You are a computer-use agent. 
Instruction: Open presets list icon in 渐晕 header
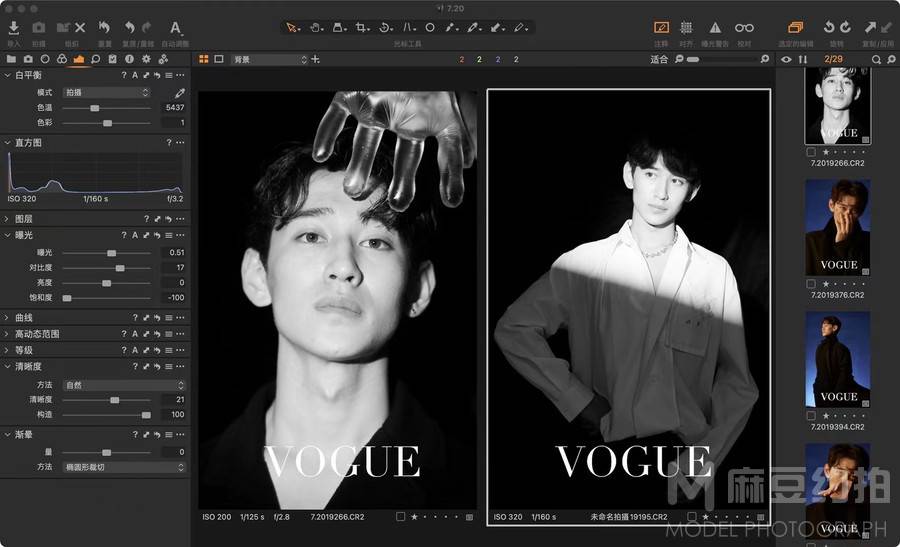(x=169, y=435)
